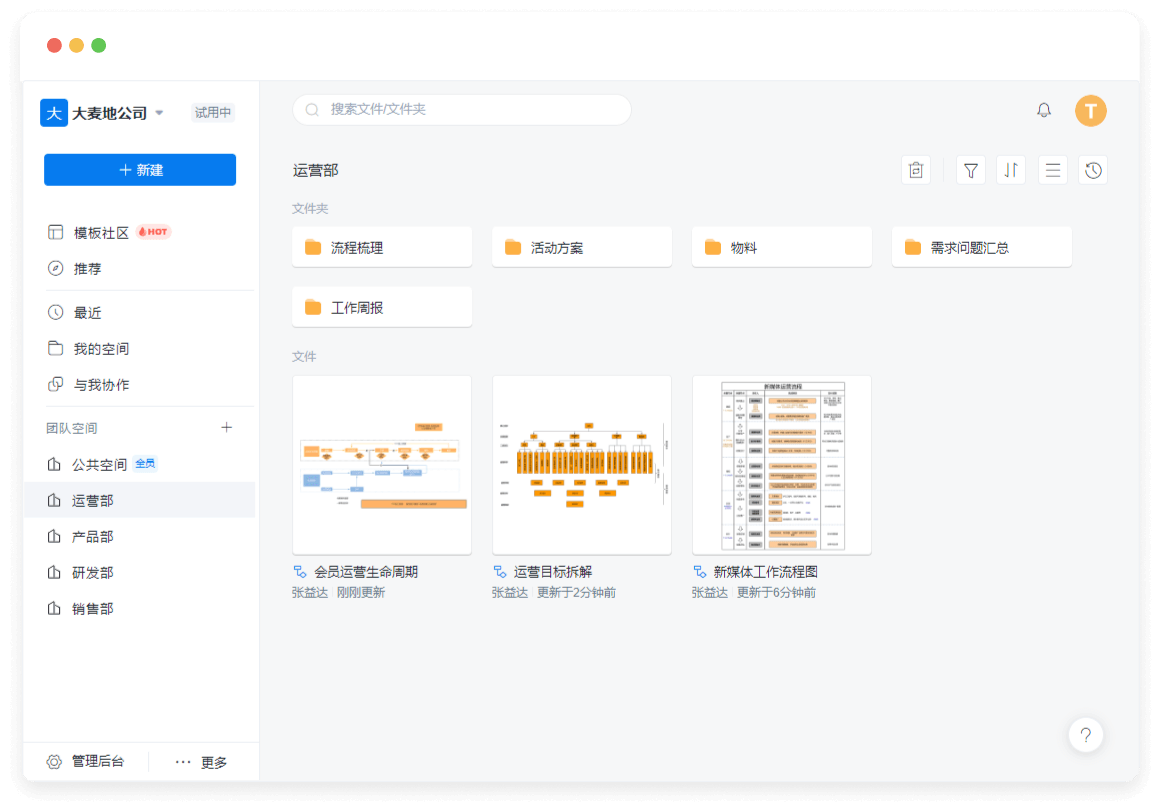
Task: Open the notification bell
Action: pos(1044,110)
